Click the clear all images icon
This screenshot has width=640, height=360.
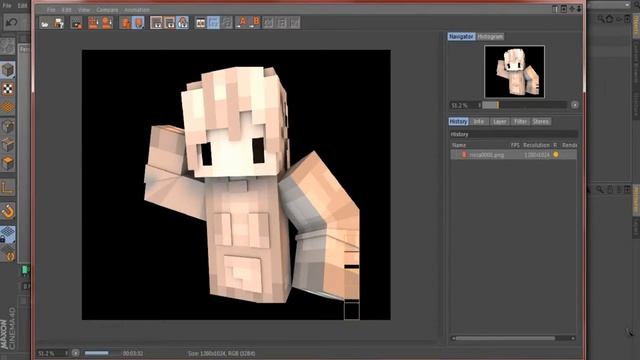[93, 23]
